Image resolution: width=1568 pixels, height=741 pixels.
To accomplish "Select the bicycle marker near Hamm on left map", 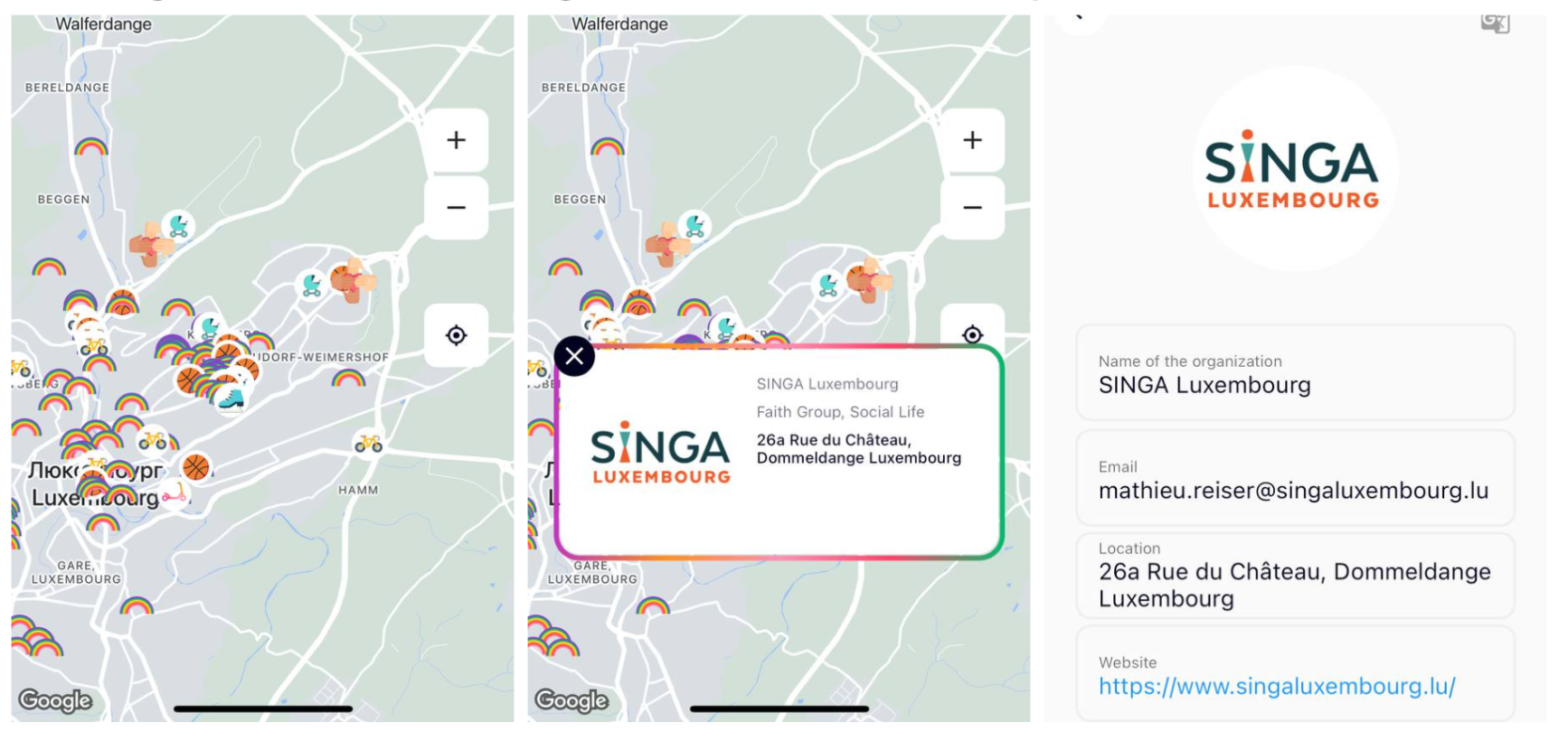I will [x=368, y=444].
